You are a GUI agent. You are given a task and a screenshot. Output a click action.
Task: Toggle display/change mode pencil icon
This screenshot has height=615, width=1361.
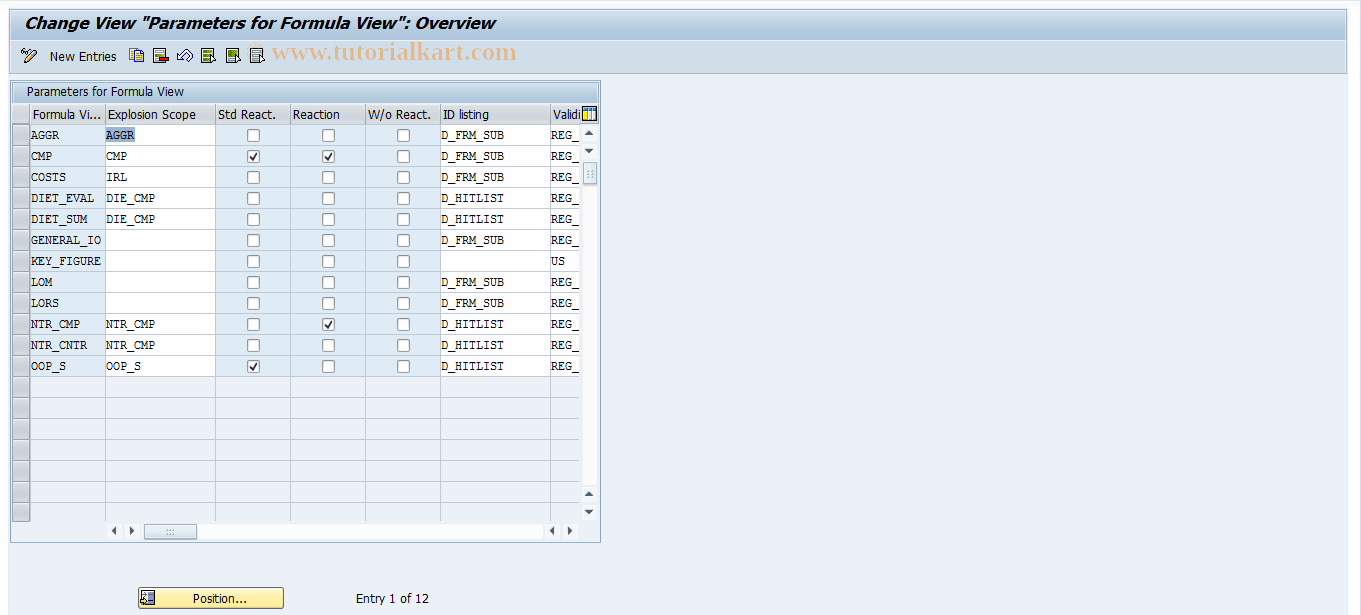(29, 56)
